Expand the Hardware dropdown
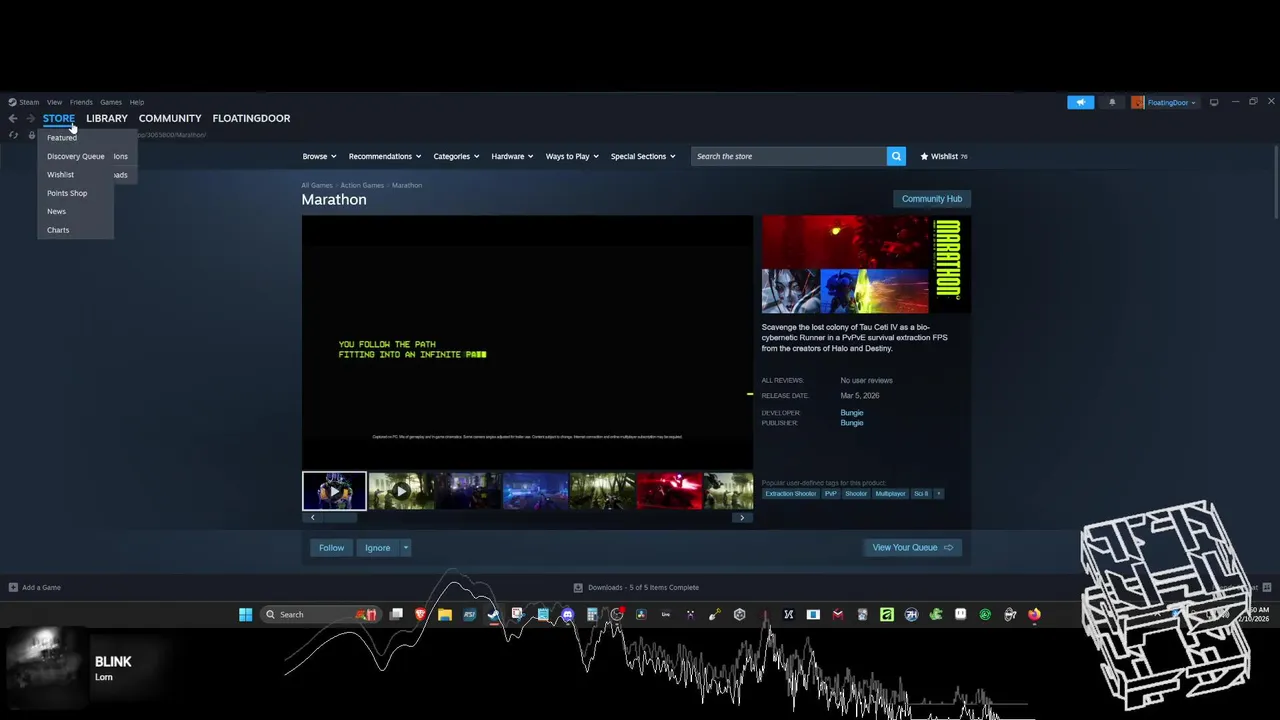The height and width of the screenshot is (720, 1280). pos(512,156)
